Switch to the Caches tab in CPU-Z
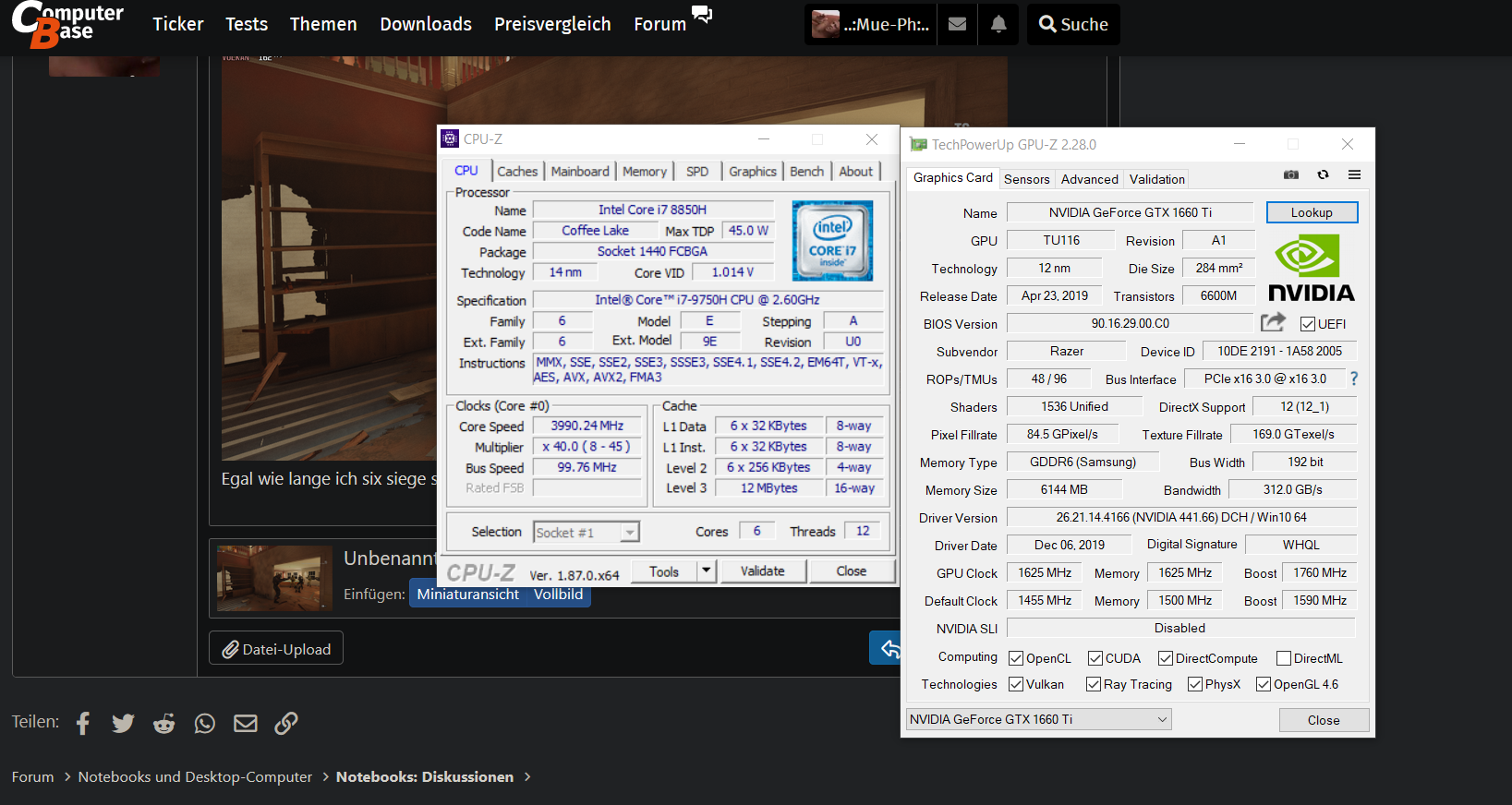This screenshot has width=1512, height=805. coord(517,172)
